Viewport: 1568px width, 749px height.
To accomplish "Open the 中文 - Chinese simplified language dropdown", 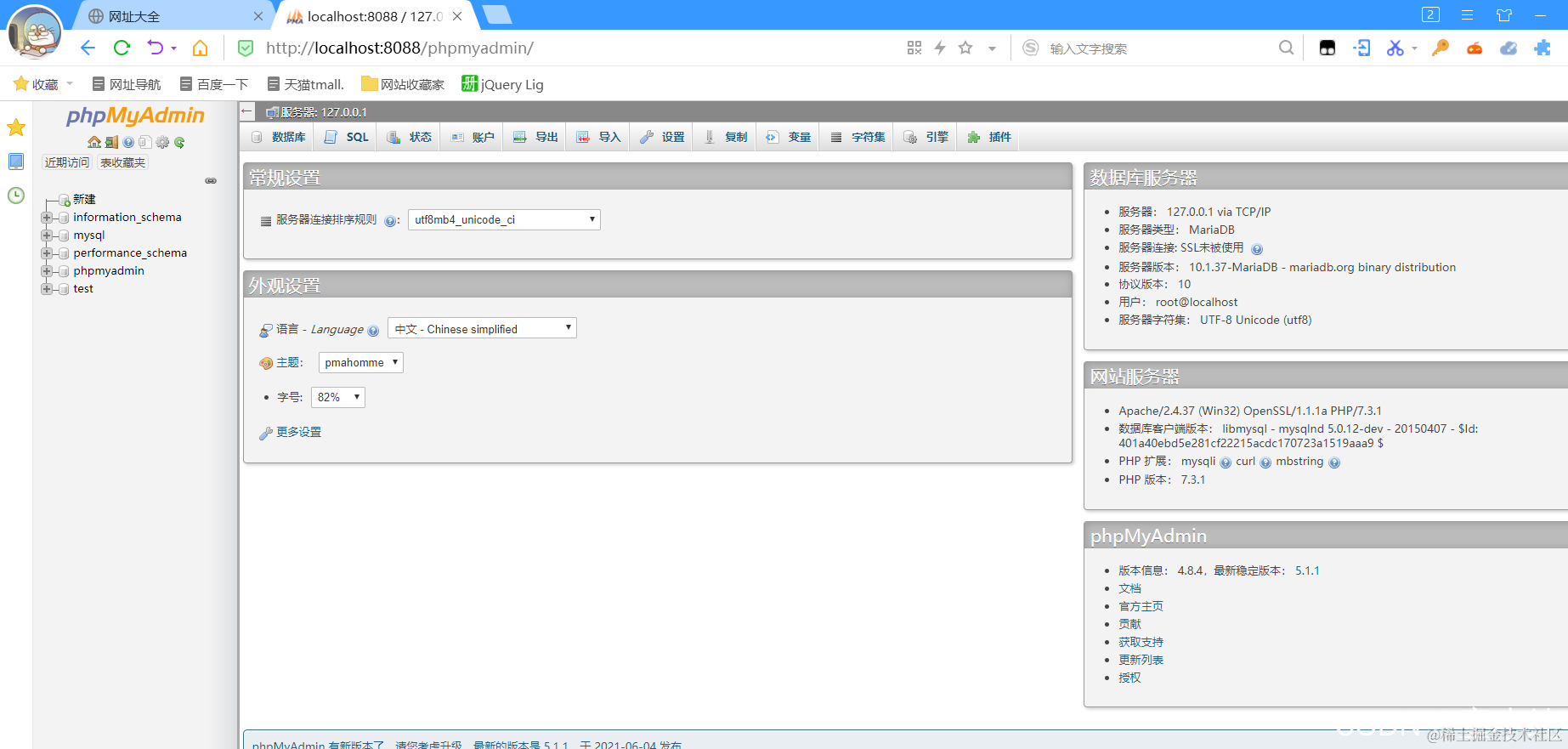I will (482, 328).
